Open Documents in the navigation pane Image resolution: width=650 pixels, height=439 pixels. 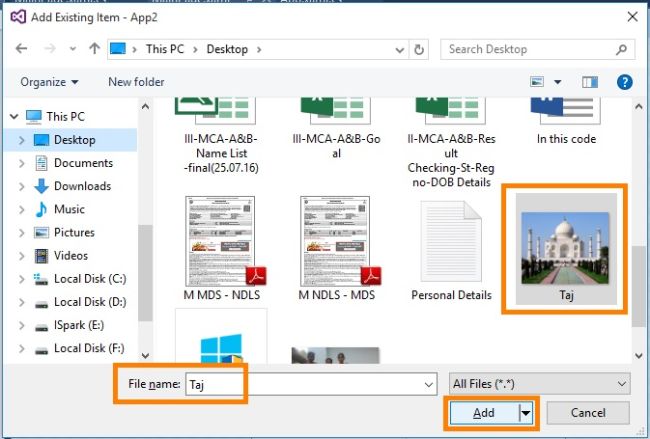83,163
